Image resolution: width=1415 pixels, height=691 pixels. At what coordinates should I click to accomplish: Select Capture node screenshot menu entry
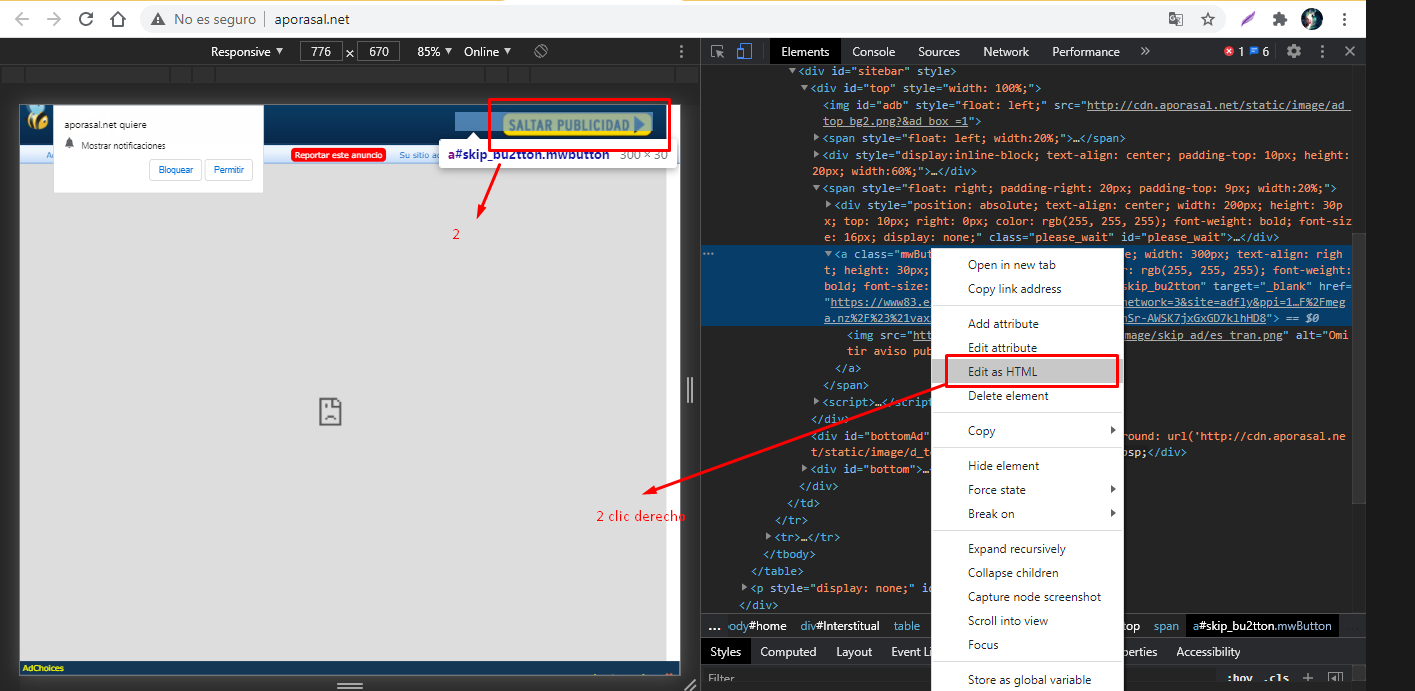tap(1026, 597)
